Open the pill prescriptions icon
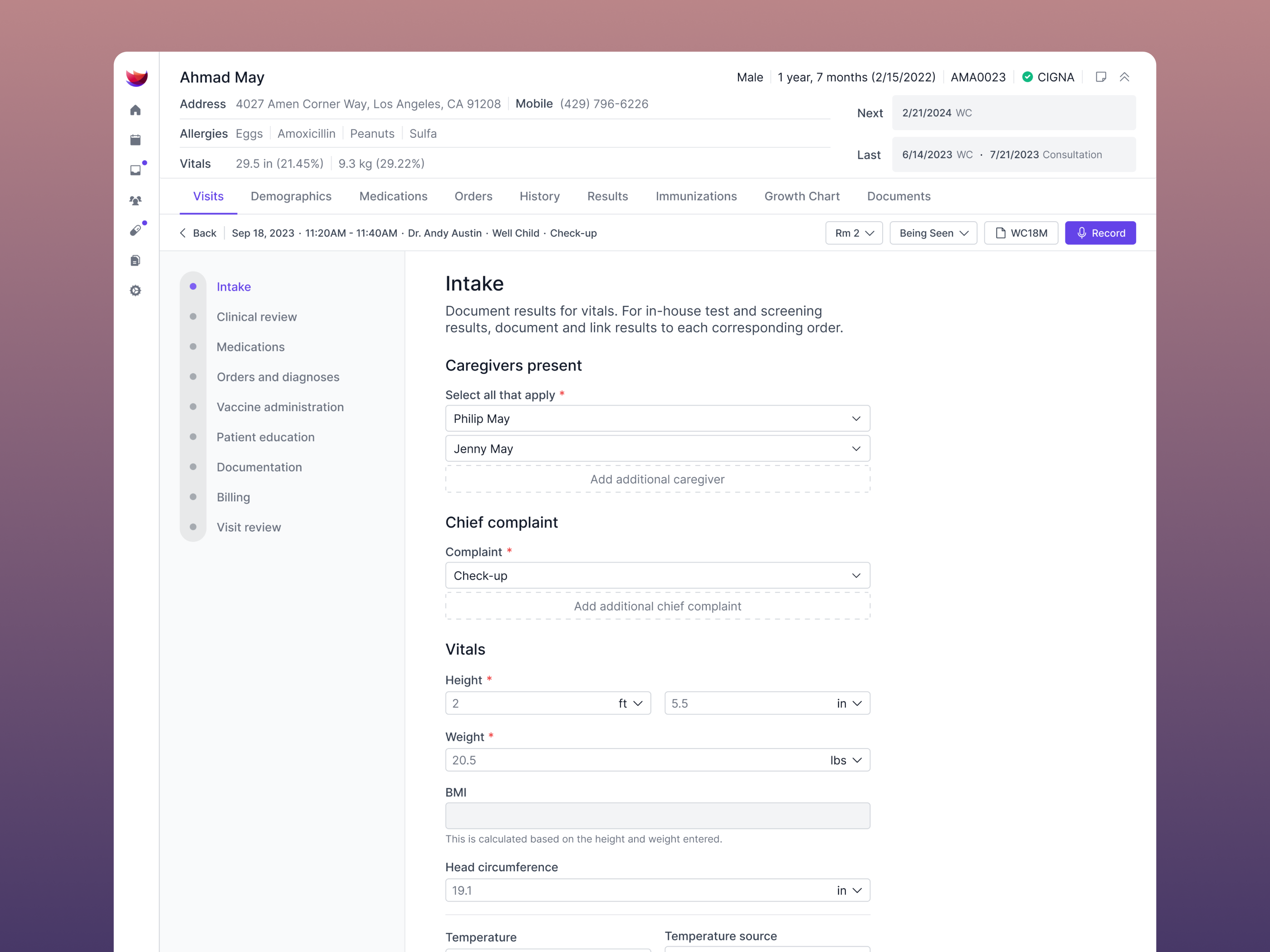Screen dimensions: 1270x952 tap(136, 231)
